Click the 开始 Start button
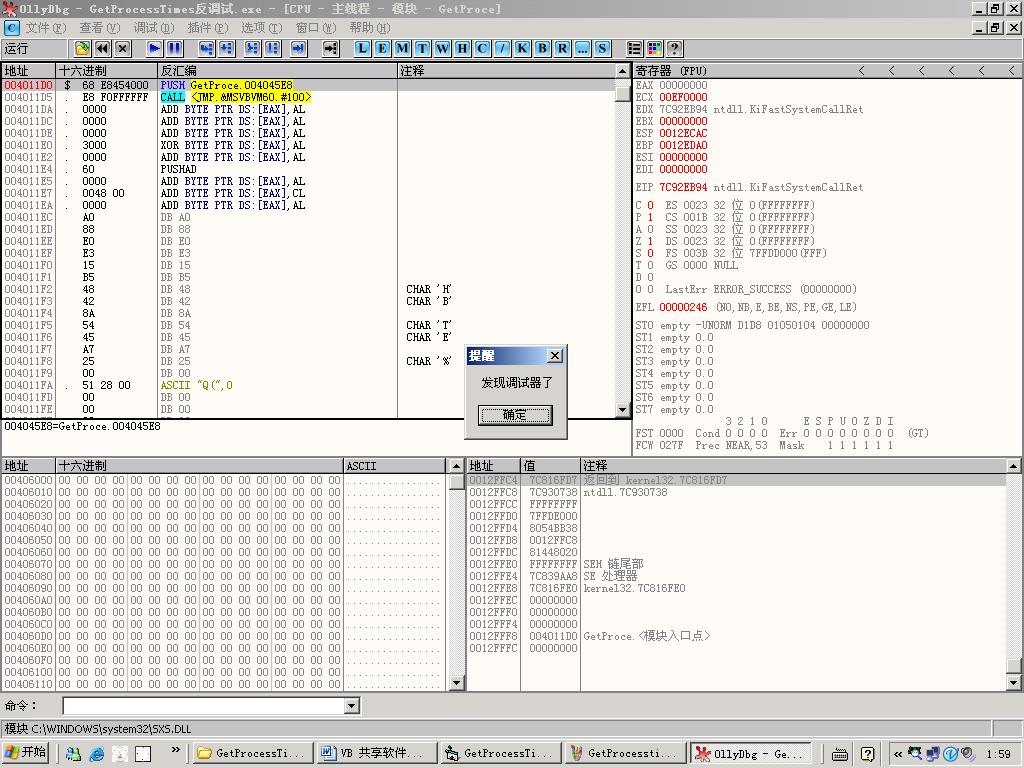Image resolution: width=1024 pixels, height=768 pixels. coord(26,752)
